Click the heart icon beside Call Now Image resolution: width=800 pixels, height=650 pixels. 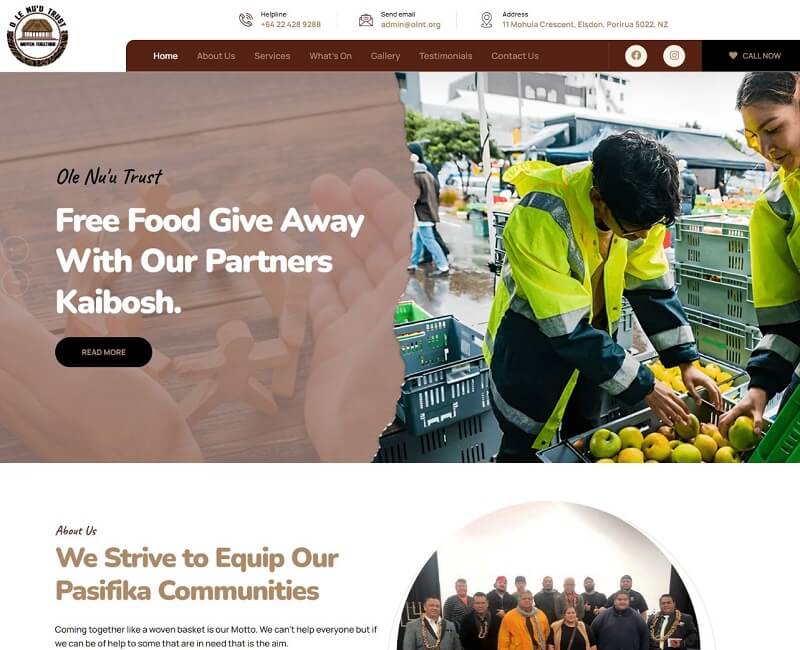(733, 56)
